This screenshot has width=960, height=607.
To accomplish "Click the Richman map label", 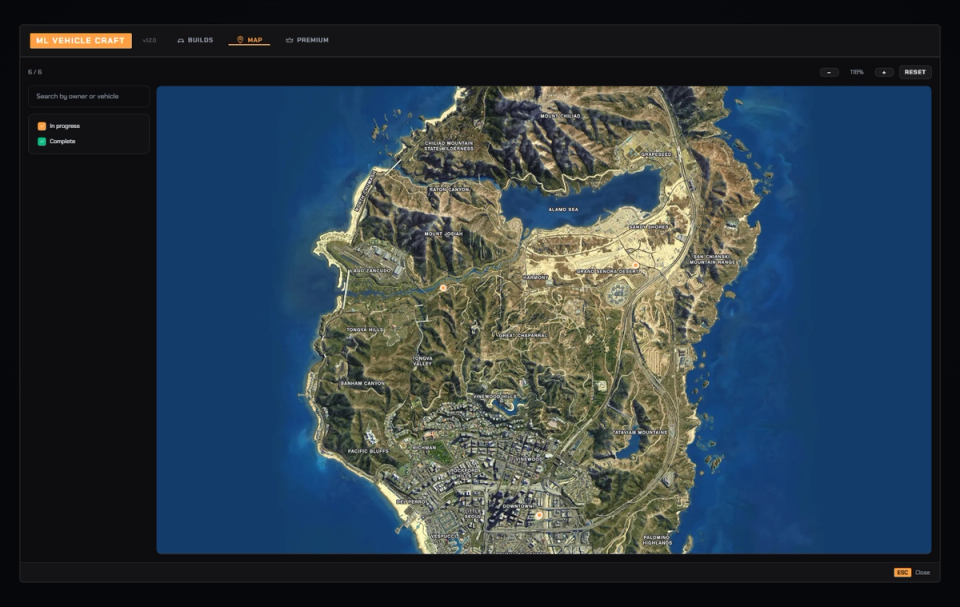I will [x=424, y=448].
